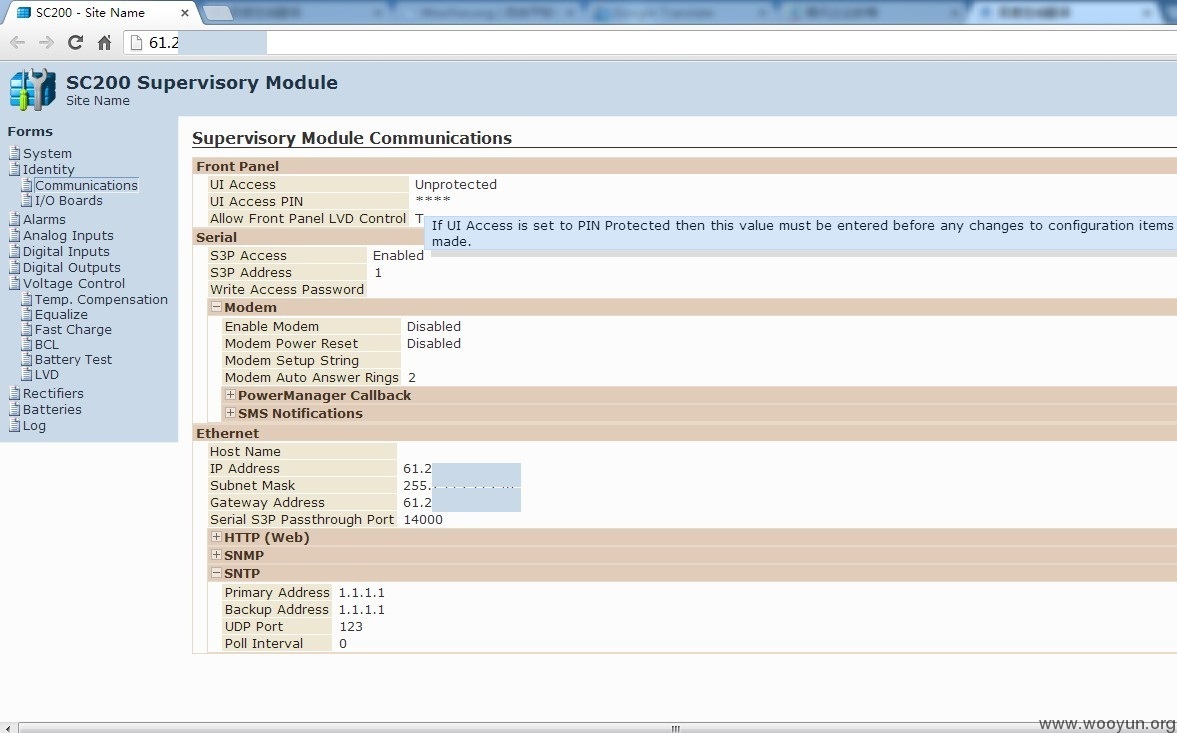Viewport: 1177px width, 733px height.
Task: Go back with the browser back arrow
Action: coord(18,43)
